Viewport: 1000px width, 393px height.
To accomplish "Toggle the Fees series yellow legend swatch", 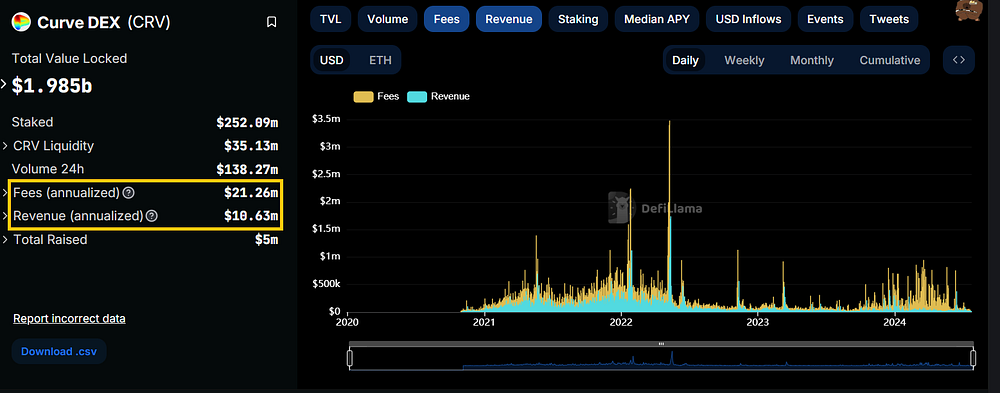I will click(363, 97).
